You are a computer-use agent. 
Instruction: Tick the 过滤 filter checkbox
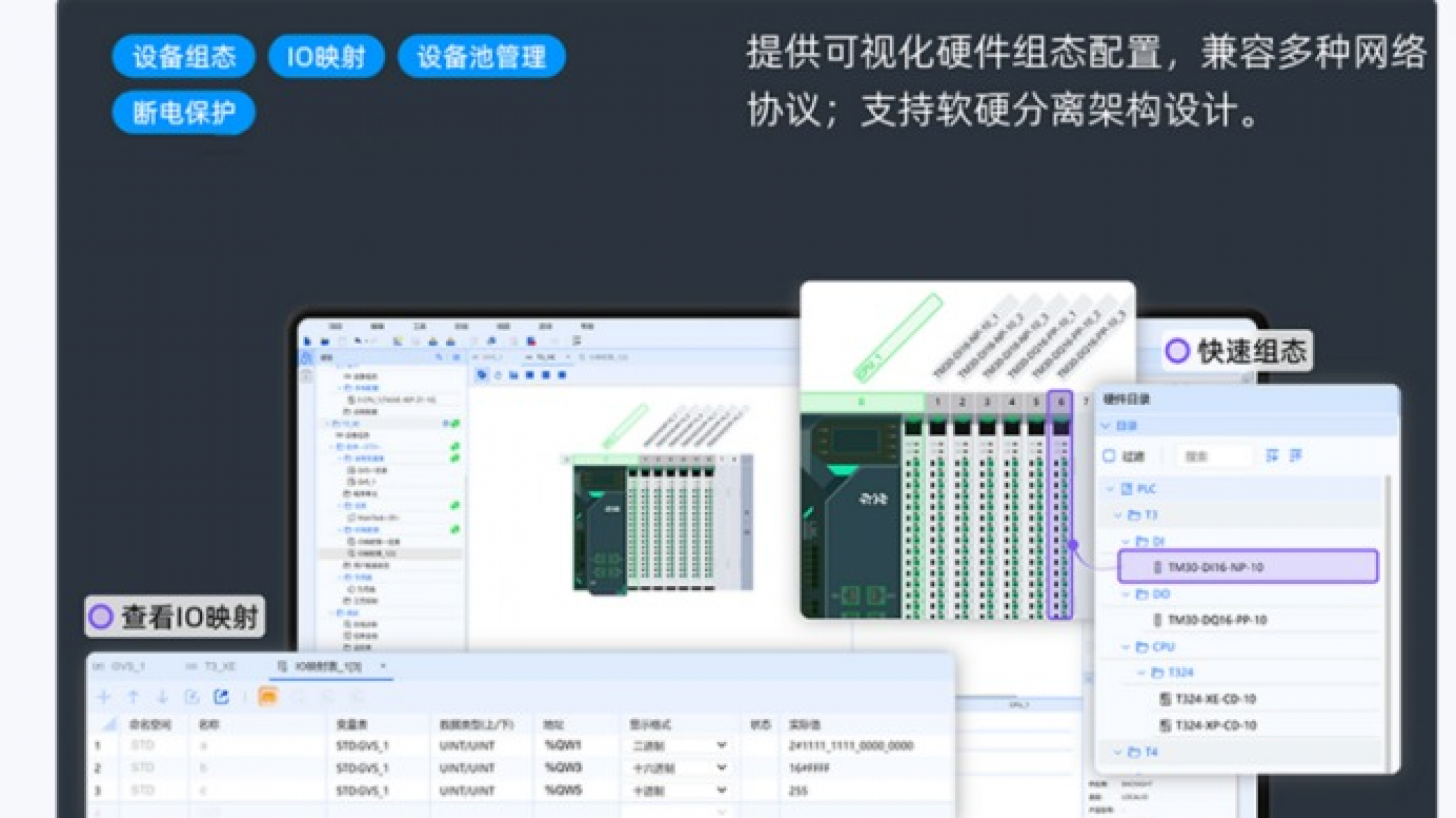(1110, 456)
